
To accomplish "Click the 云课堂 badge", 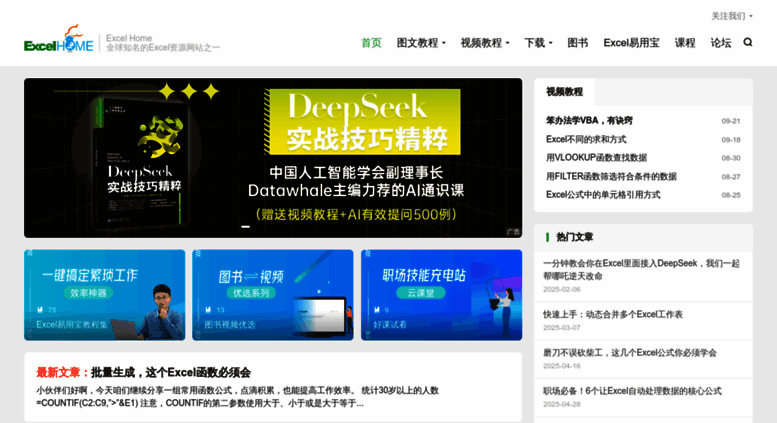I will tap(421, 293).
